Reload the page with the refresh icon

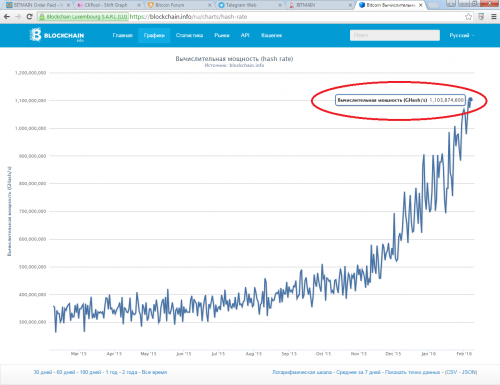[29, 17]
